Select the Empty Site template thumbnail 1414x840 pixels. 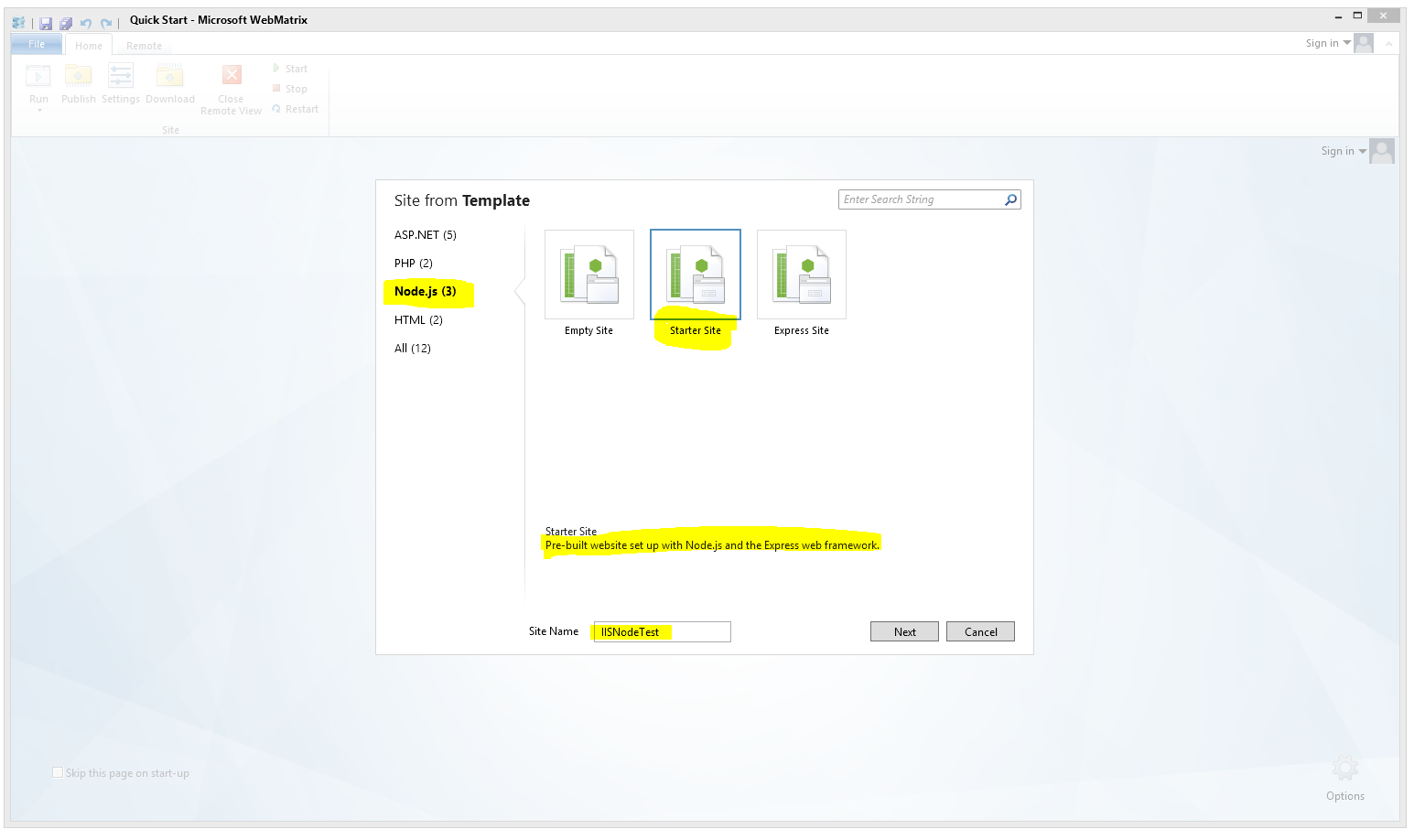pyautogui.click(x=589, y=275)
